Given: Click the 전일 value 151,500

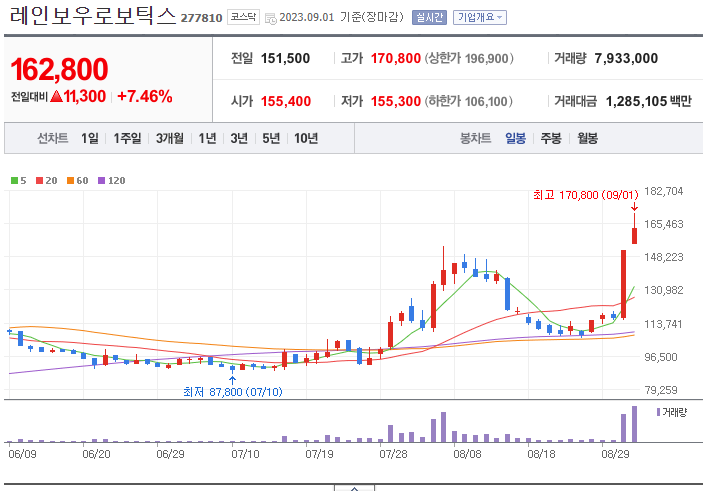Looking at the screenshot, I should [x=285, y=58].
